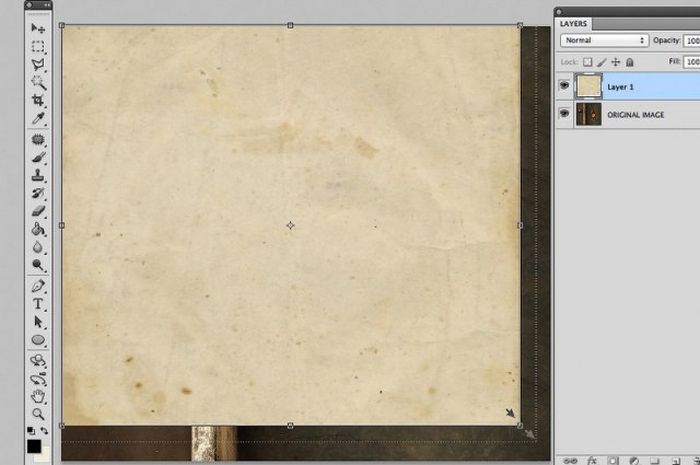
Task: Select the ORIGINAL IMAGE layer
Action: coord(640,115)
